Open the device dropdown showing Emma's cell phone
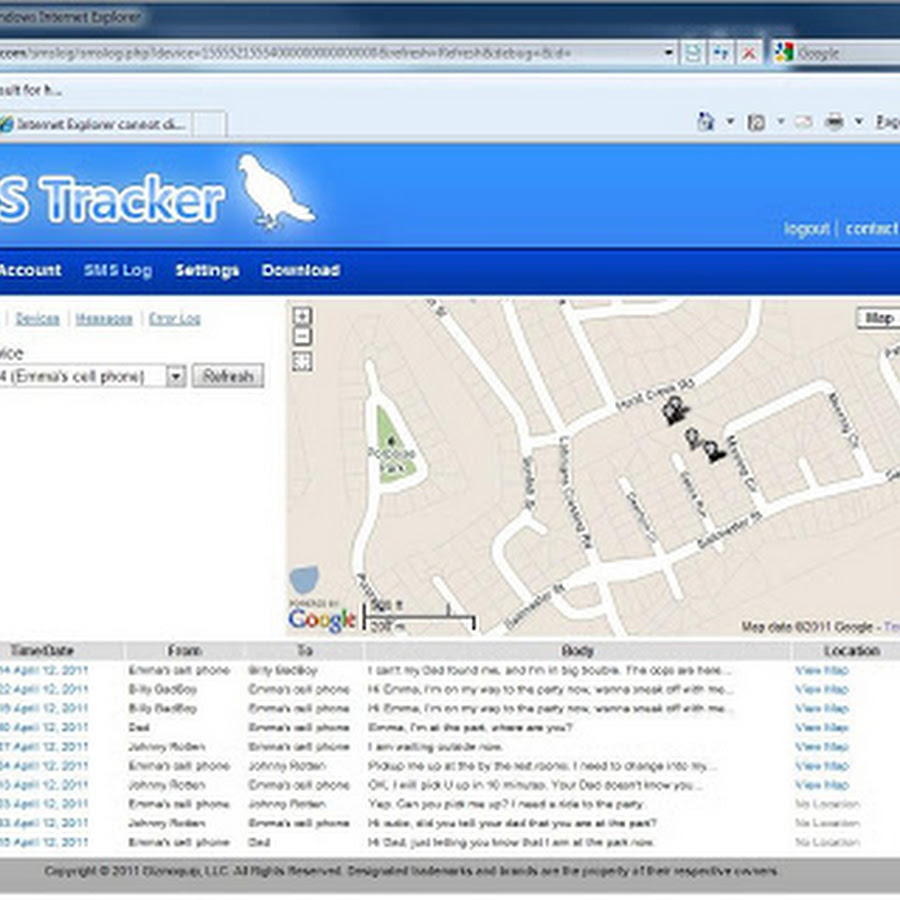 coord(92,377)
